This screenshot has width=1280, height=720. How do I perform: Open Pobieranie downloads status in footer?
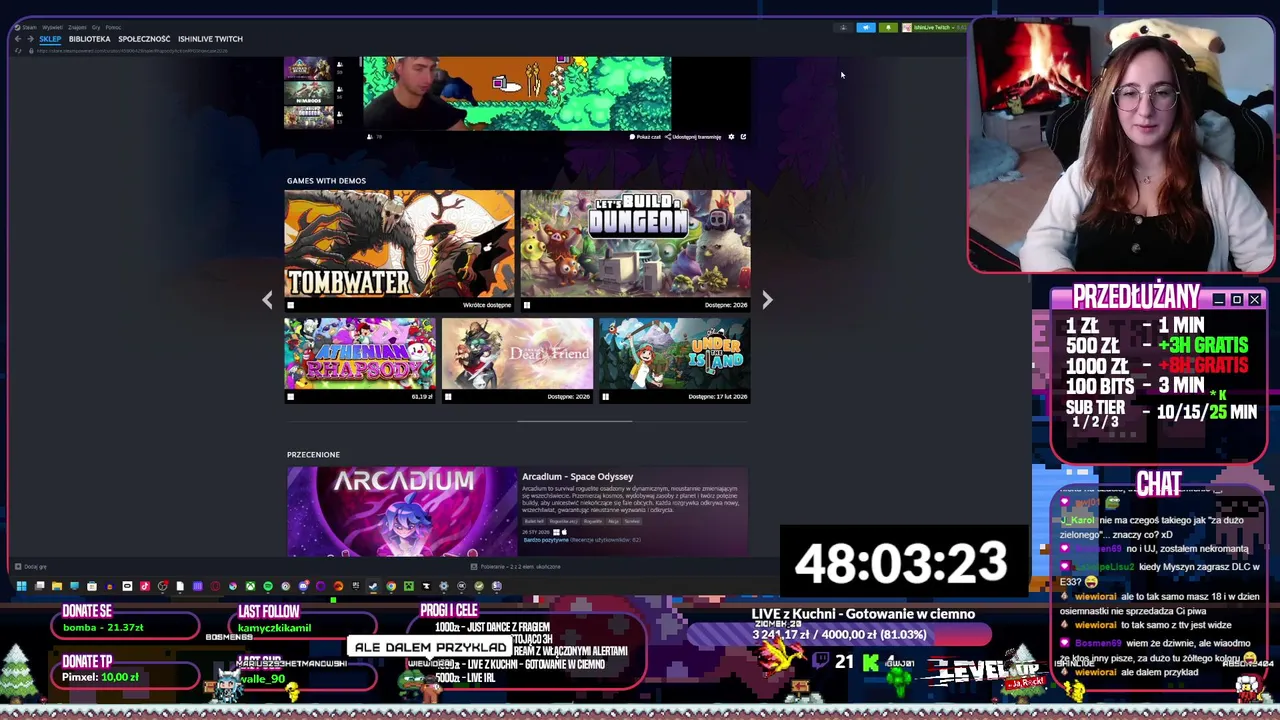pos(517,567)
